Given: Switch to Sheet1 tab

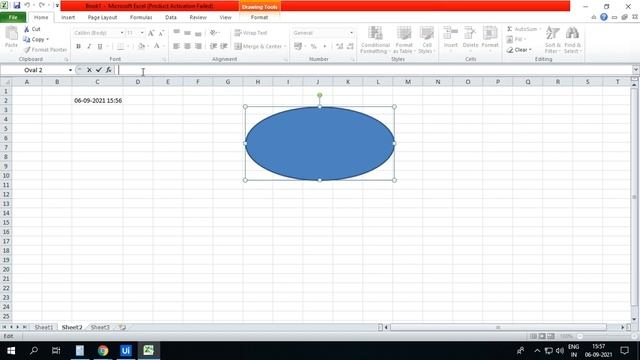Looking at the screenshot, I should coord(43,327).
